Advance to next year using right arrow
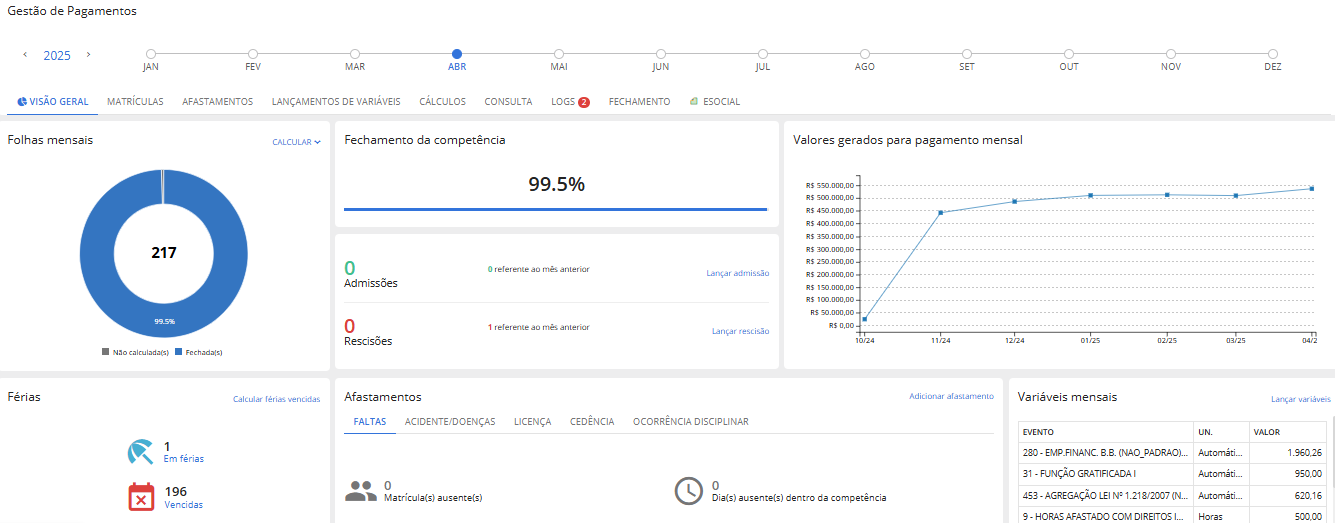Image resolution: width=1335 pixels, height=523 pixels. click(x=88, y=54)
